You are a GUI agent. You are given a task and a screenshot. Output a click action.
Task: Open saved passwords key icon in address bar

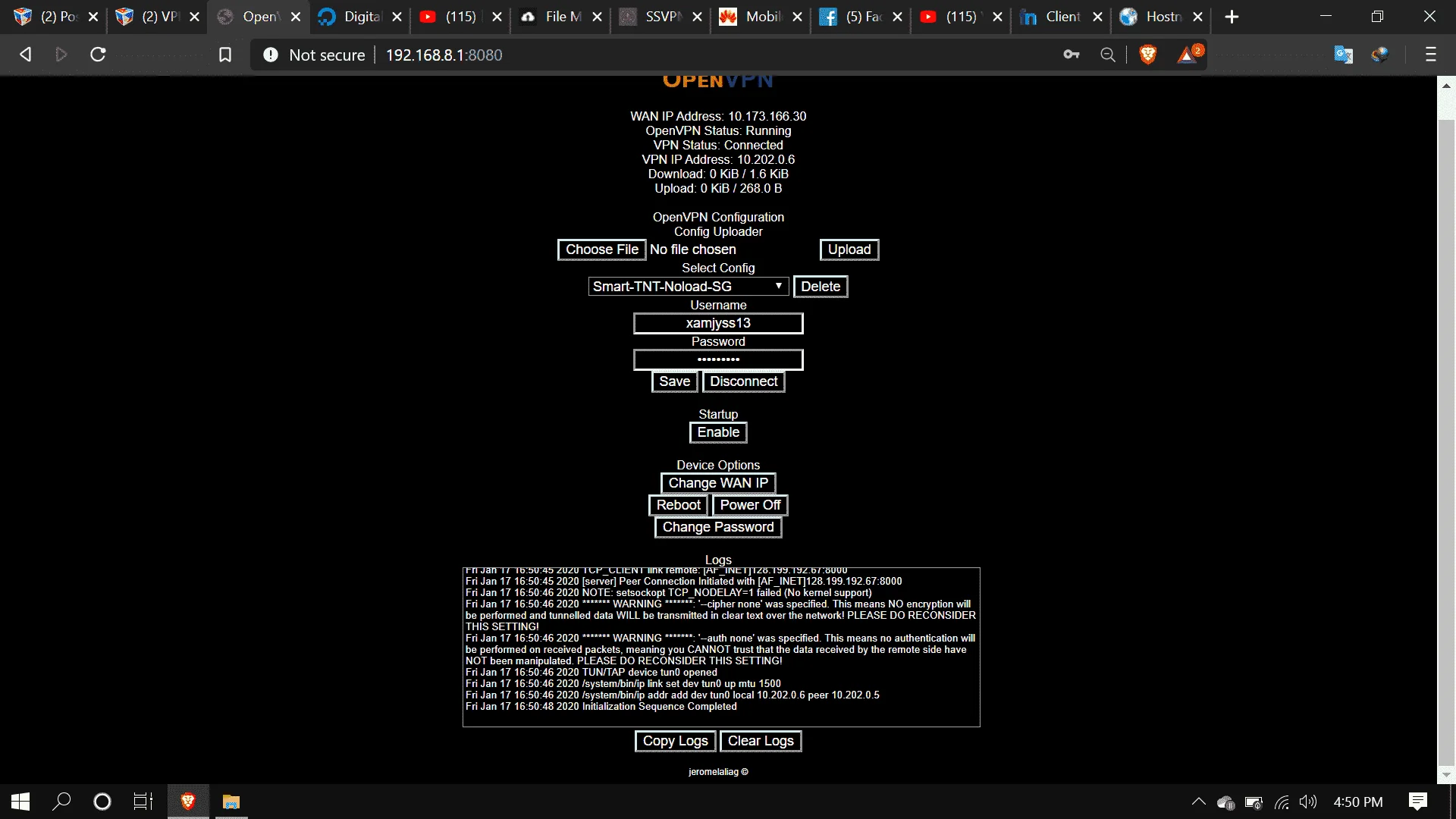[x=1072, y=55]
